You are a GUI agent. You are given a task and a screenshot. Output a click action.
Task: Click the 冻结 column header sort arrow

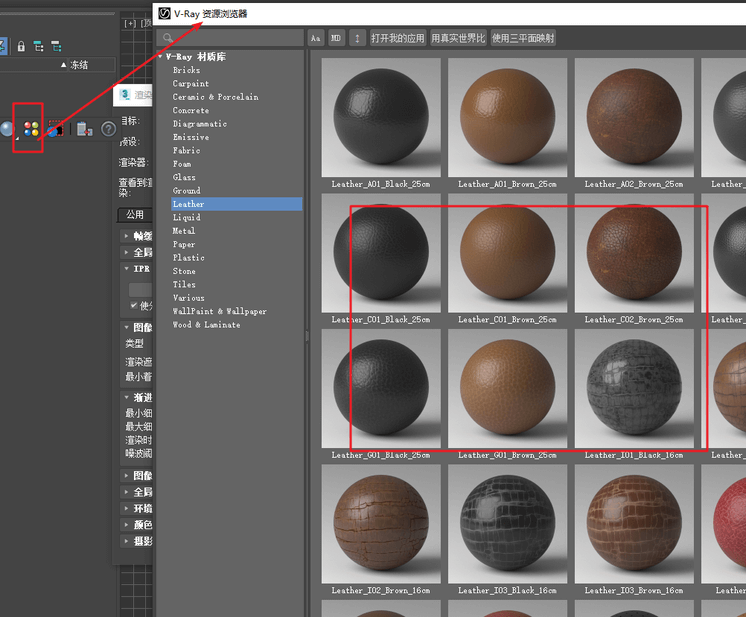click(64, 65)
